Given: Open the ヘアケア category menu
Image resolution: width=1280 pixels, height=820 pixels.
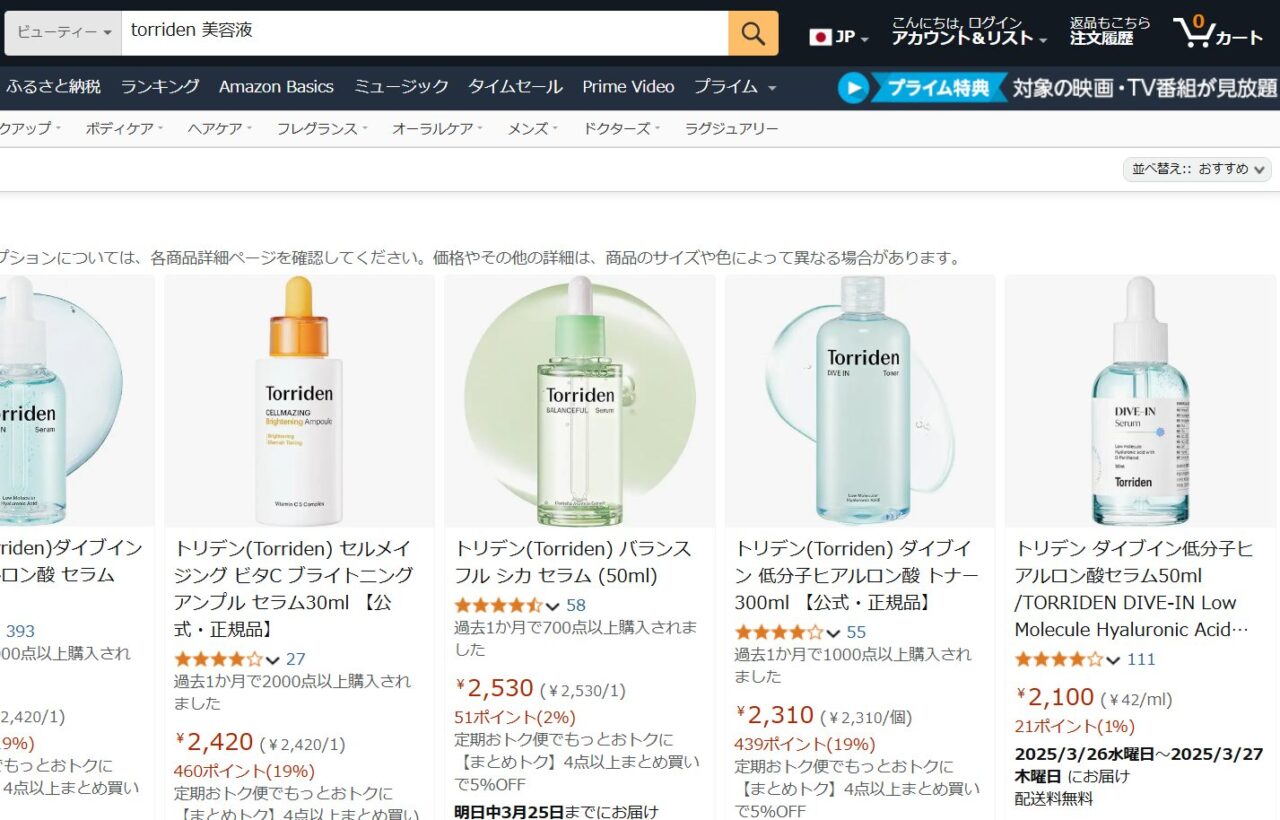Looking at the screenshot, I should point(220,128).
